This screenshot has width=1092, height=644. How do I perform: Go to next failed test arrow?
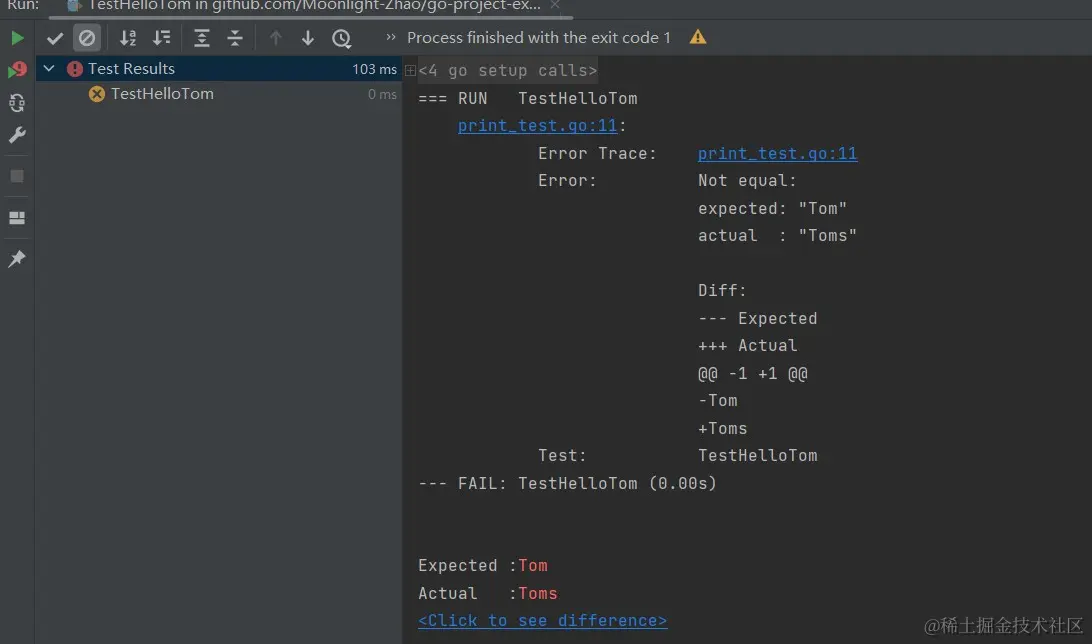(308, 38)
